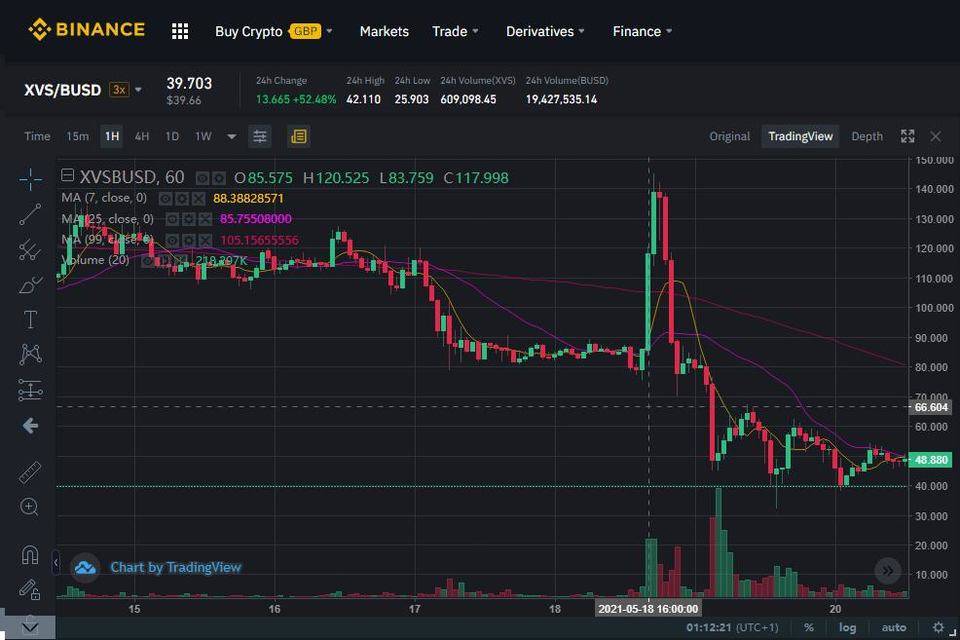This screenshot has width=960, height=640.
Task: Select the crosshair cursor tool
Action: [30, 179]
